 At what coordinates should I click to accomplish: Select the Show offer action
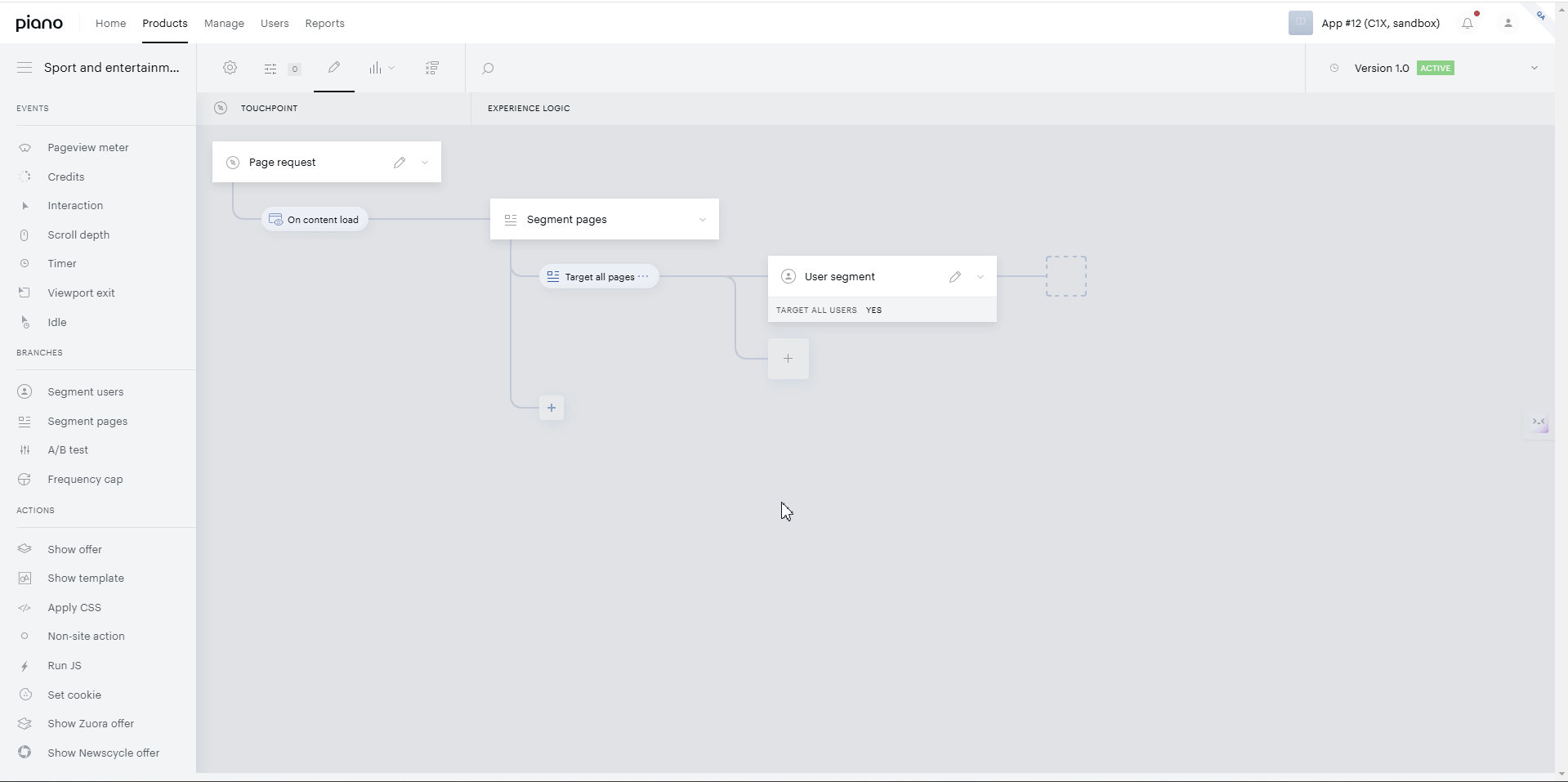[x=74, y=549]
